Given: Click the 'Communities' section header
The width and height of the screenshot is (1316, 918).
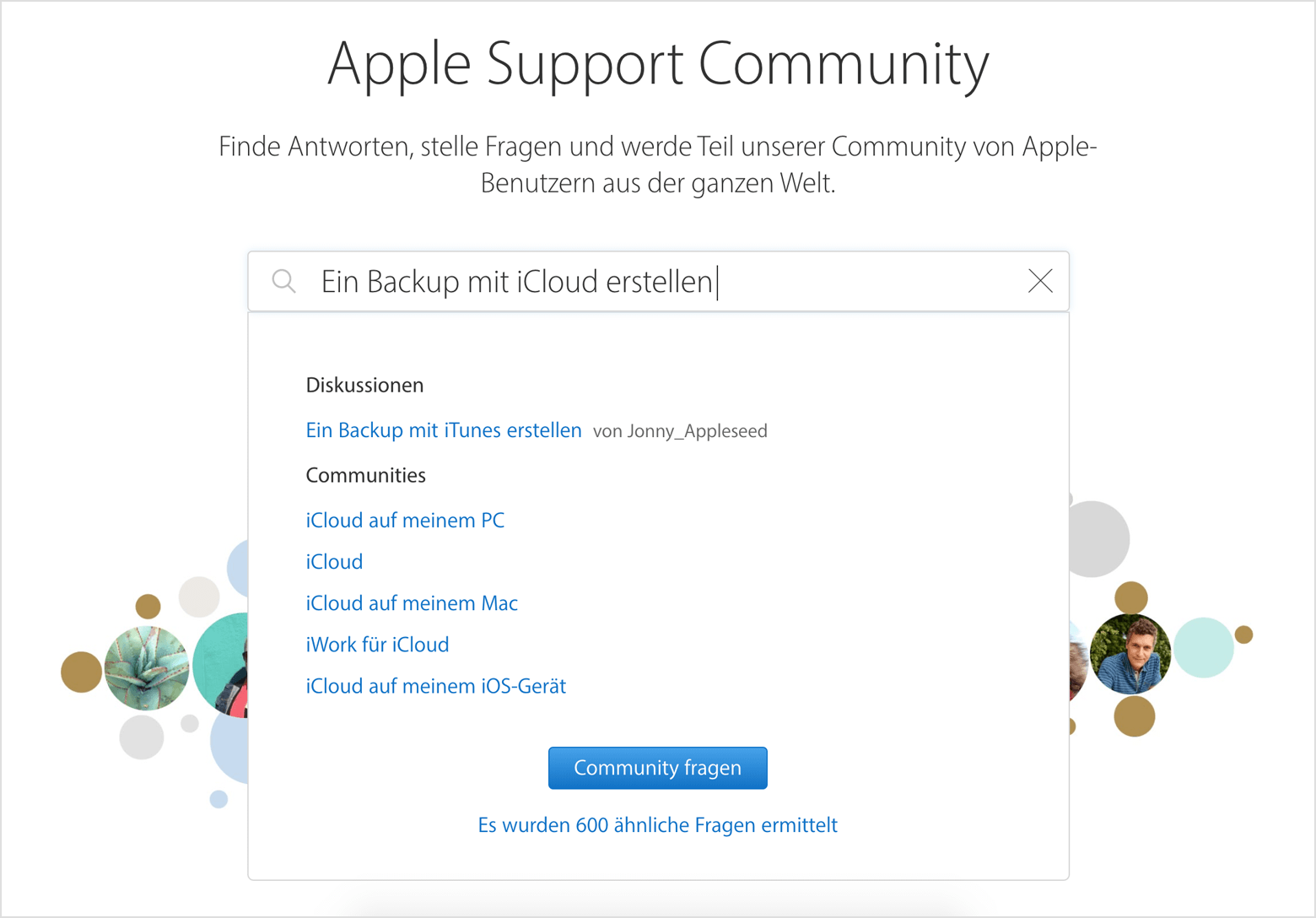Looking at the screenshot, I should tap(365, 476).
